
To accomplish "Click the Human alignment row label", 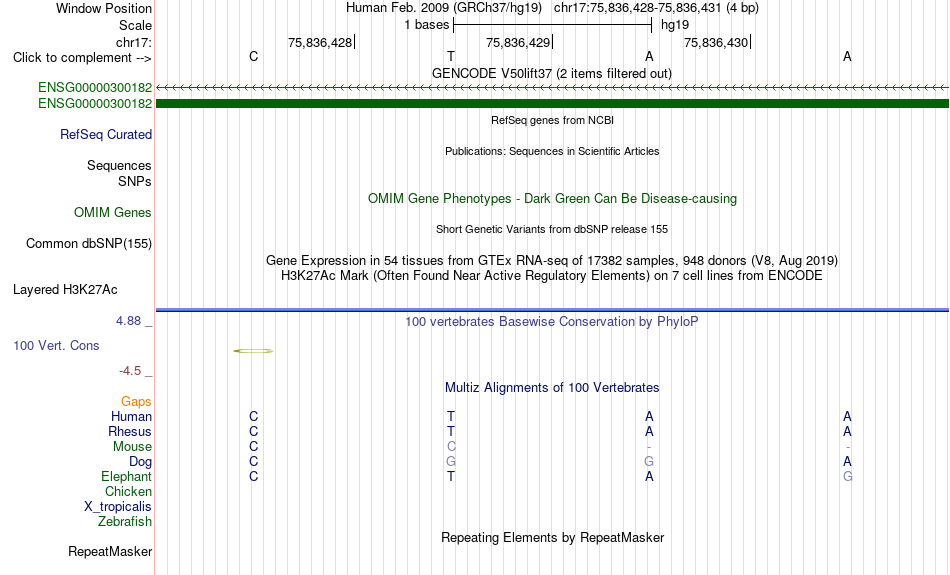I will tap(131, 417).
